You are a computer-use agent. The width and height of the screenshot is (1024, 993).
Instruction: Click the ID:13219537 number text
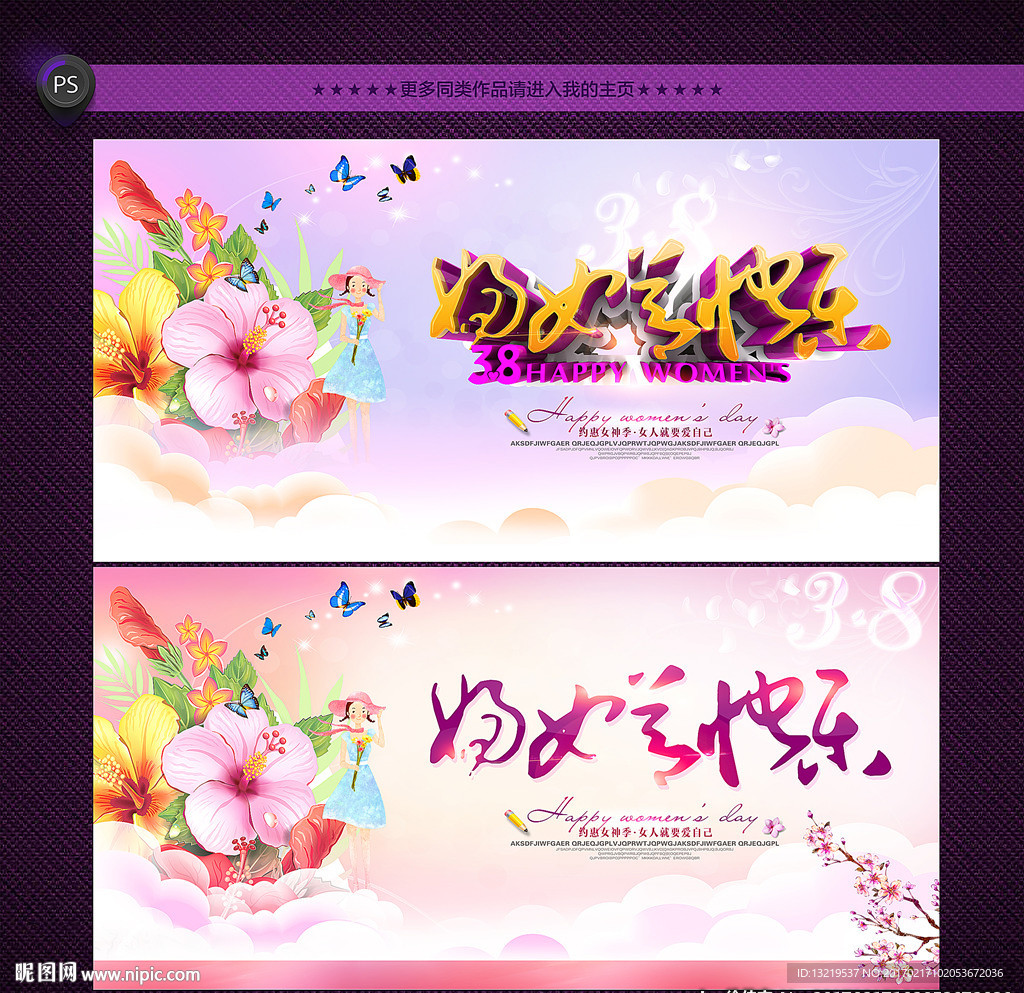point(827,973)
